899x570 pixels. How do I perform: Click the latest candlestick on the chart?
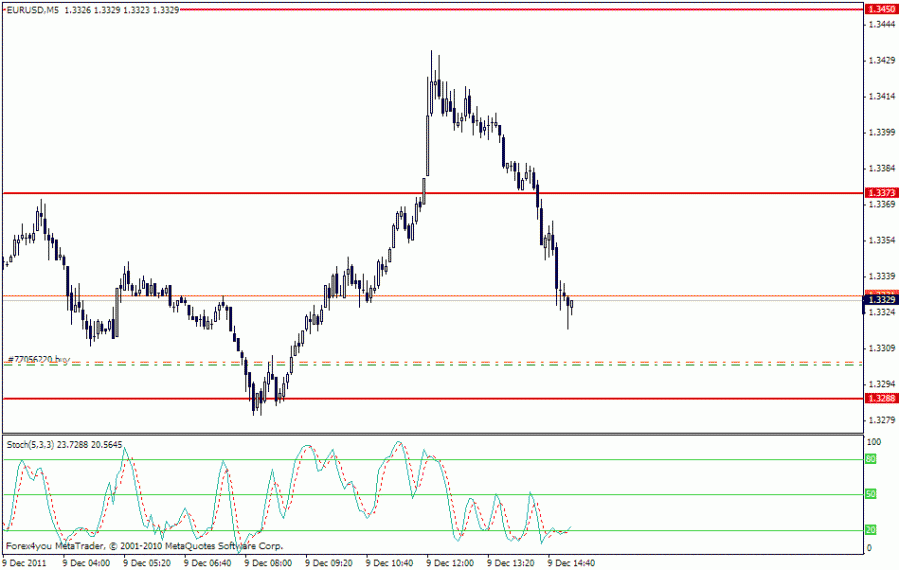click(572, 305)
